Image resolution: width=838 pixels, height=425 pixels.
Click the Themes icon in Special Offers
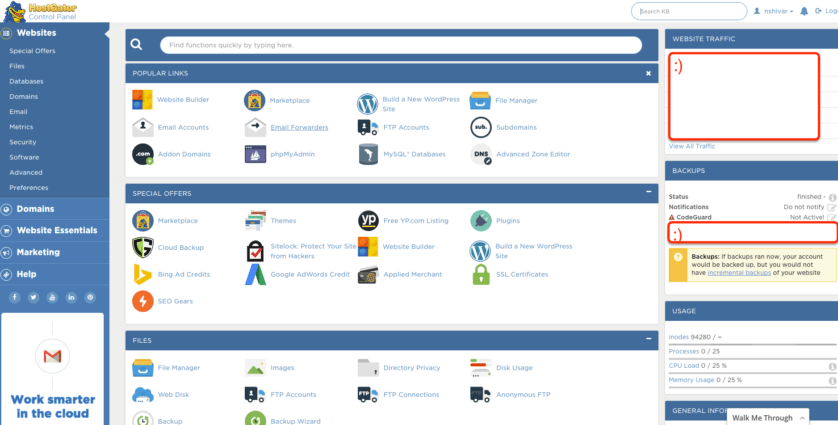click(x=255, y=220)
